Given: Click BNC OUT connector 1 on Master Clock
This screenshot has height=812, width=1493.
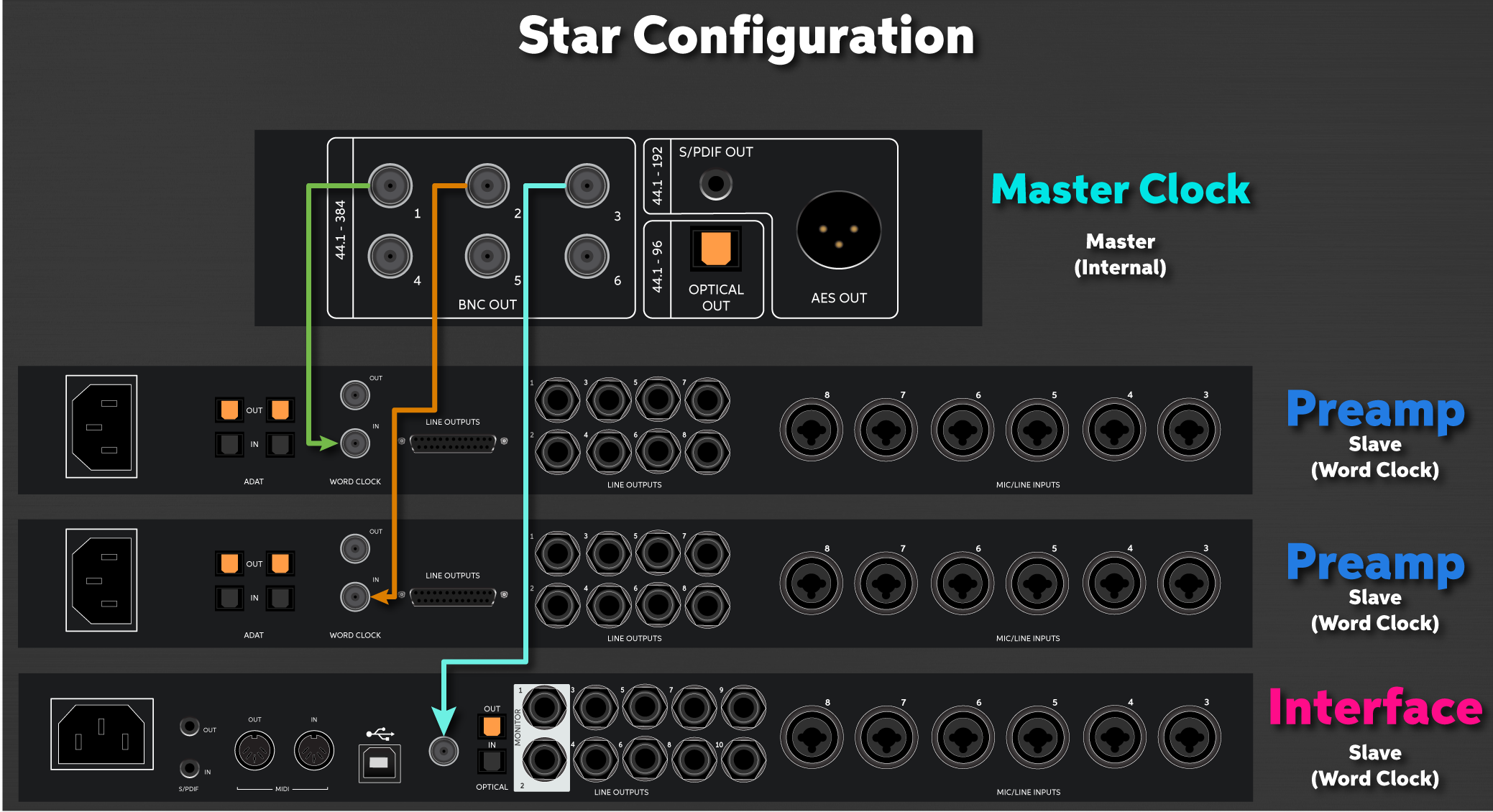Looking at the screenshot, I should (390, 185).
